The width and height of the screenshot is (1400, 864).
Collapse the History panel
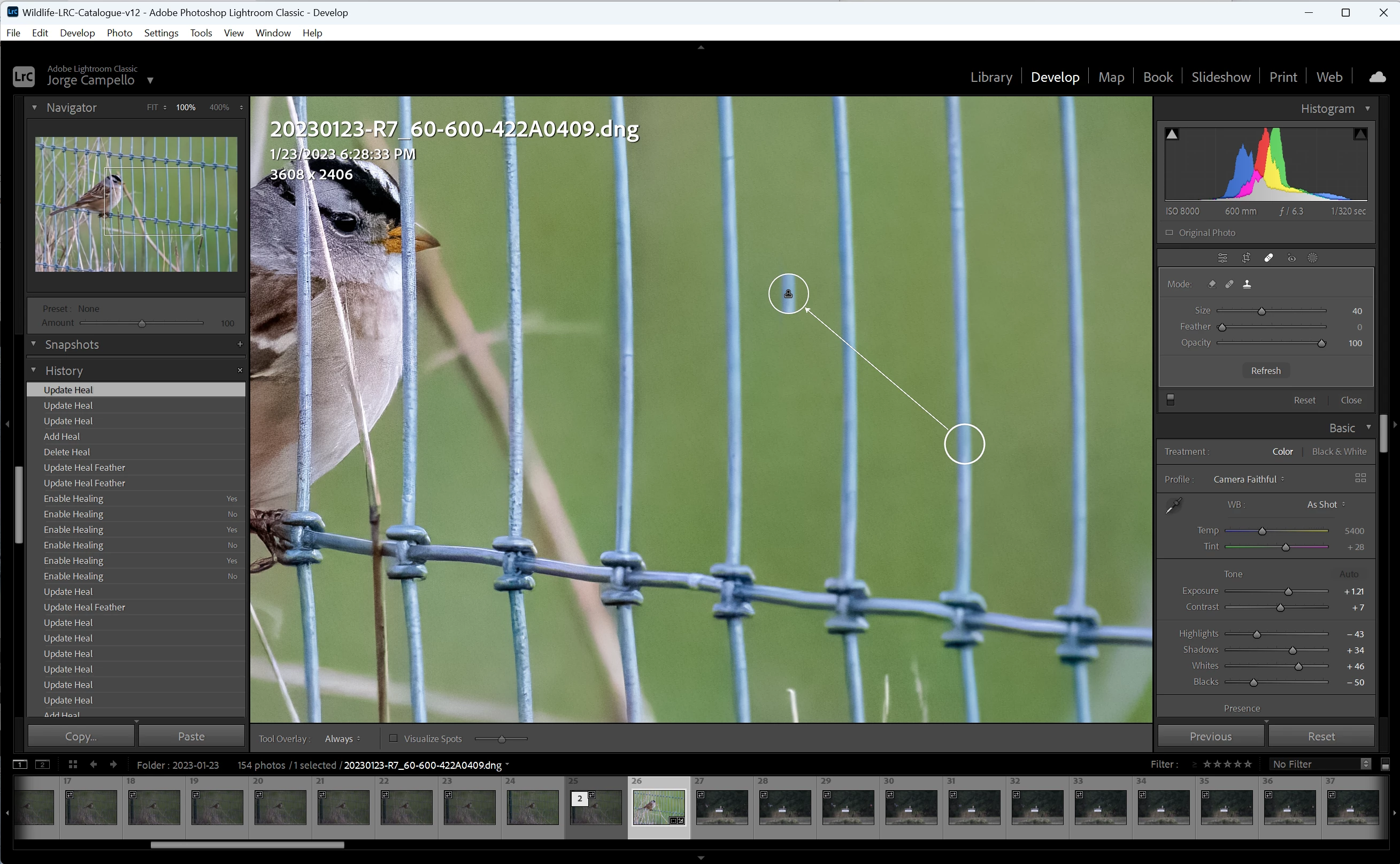click(x=34, y=370)
